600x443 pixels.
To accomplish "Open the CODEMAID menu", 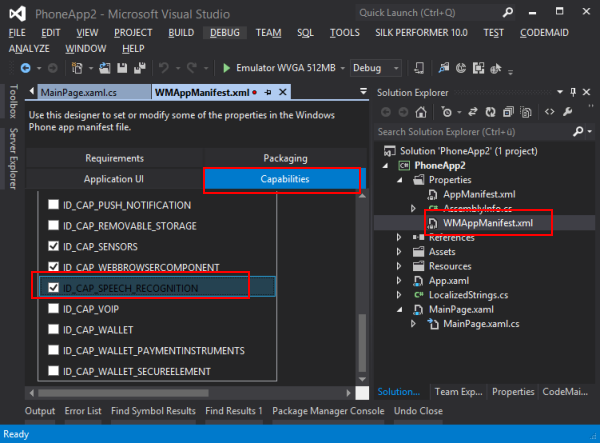I will point(544,33).
